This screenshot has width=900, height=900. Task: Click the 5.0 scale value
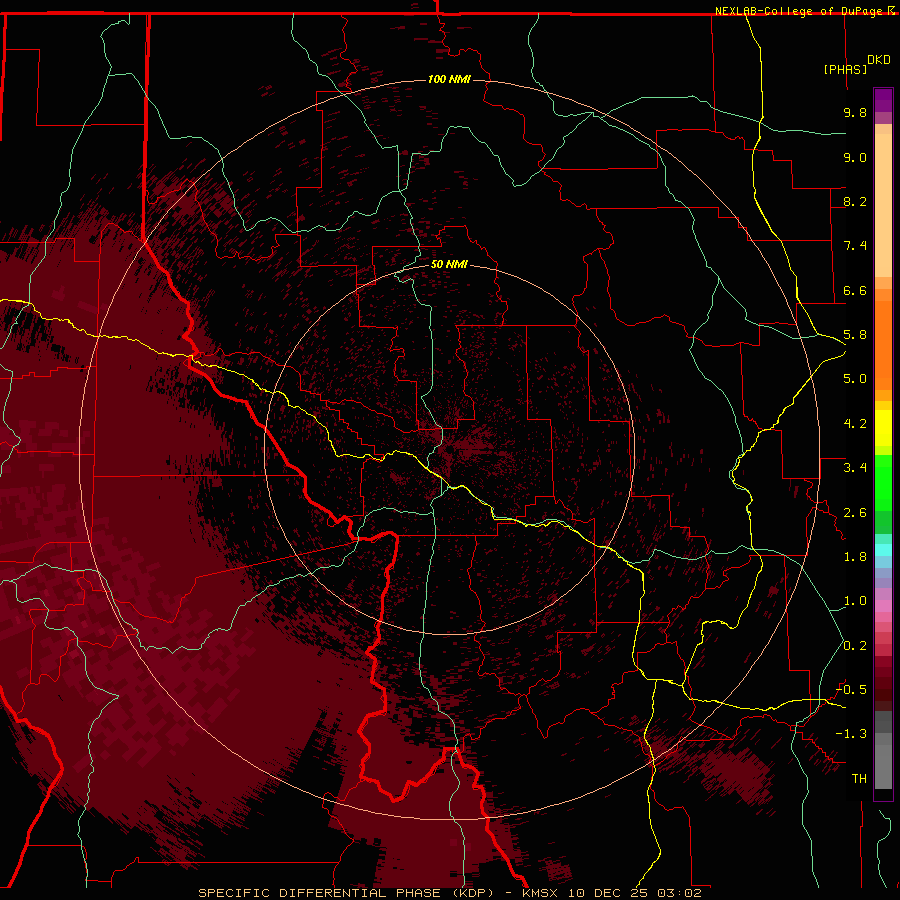tap(855, 379)
